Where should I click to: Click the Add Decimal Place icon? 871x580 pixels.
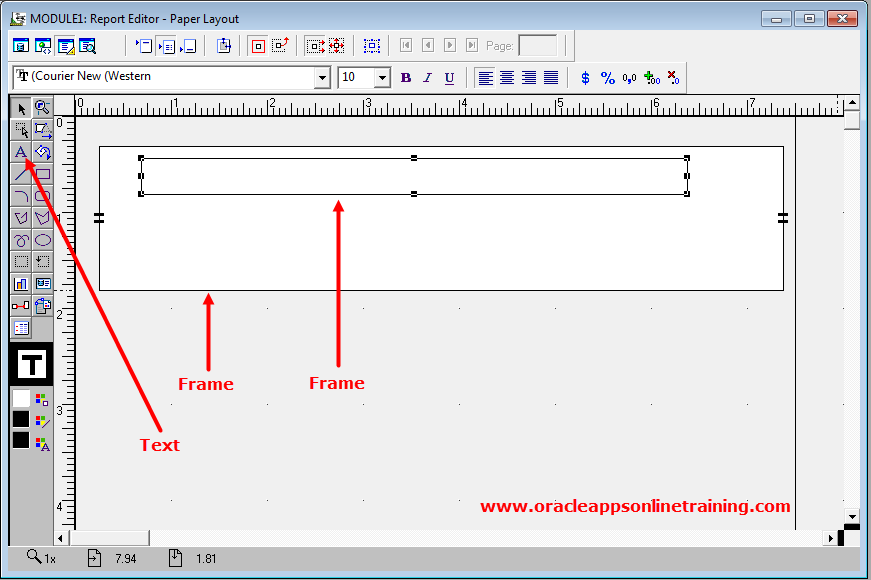click(651, 78)
